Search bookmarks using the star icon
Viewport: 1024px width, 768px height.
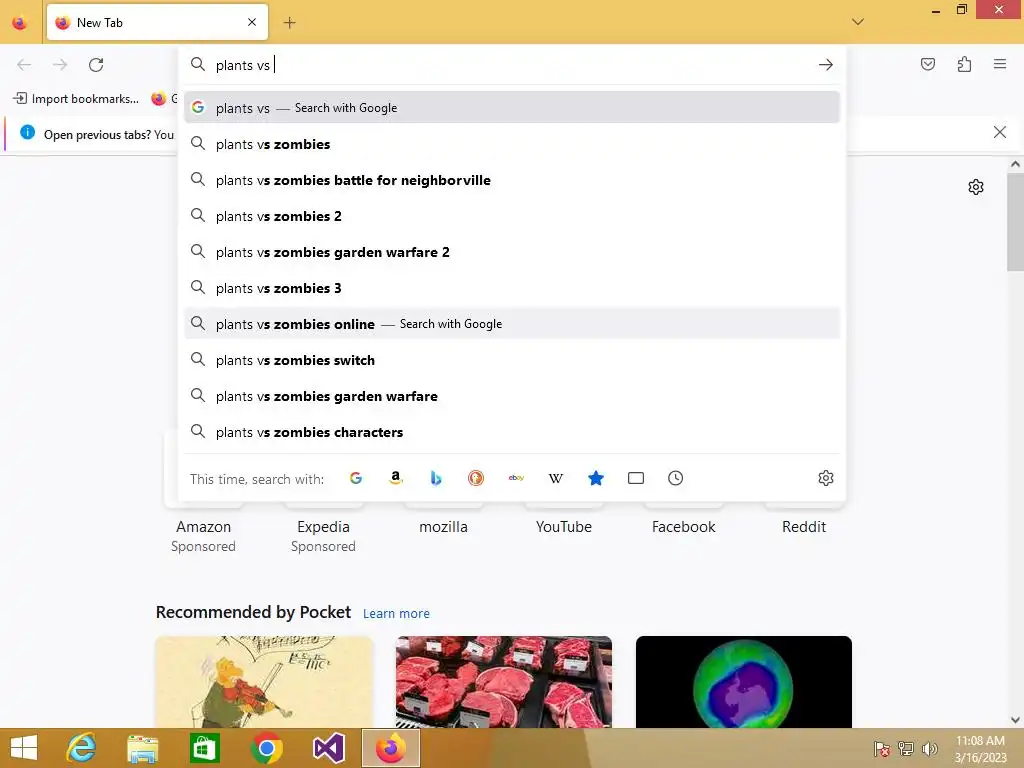click(x=596, y=478)
